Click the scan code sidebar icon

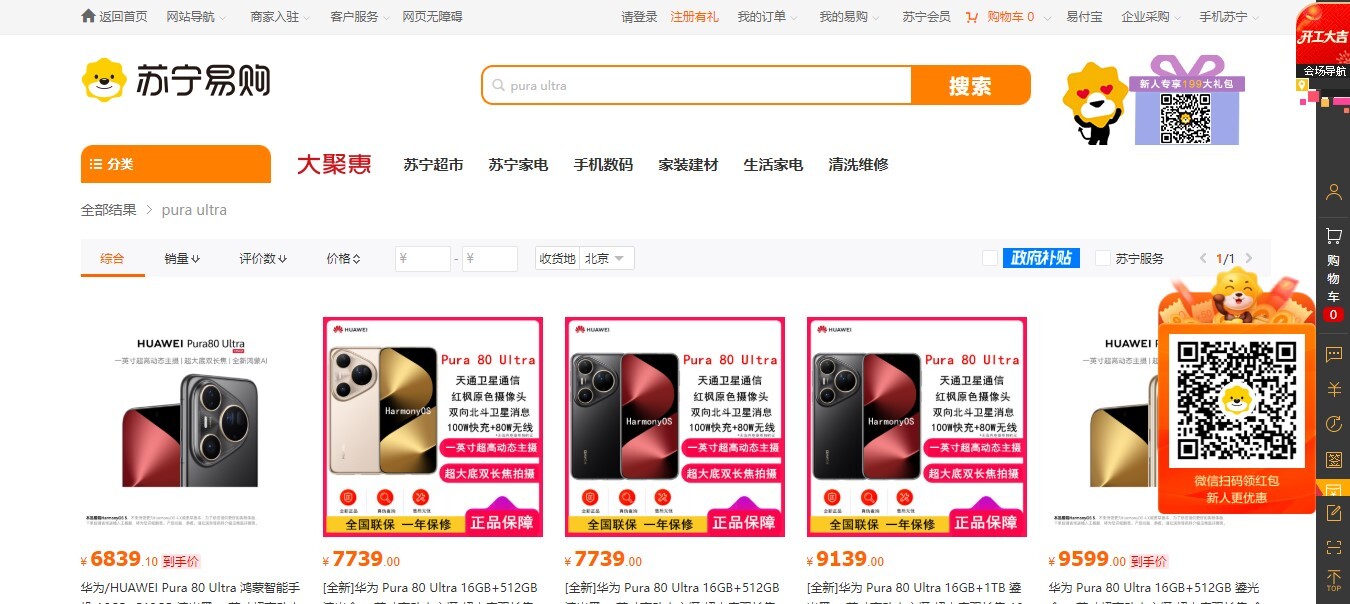1333,547
